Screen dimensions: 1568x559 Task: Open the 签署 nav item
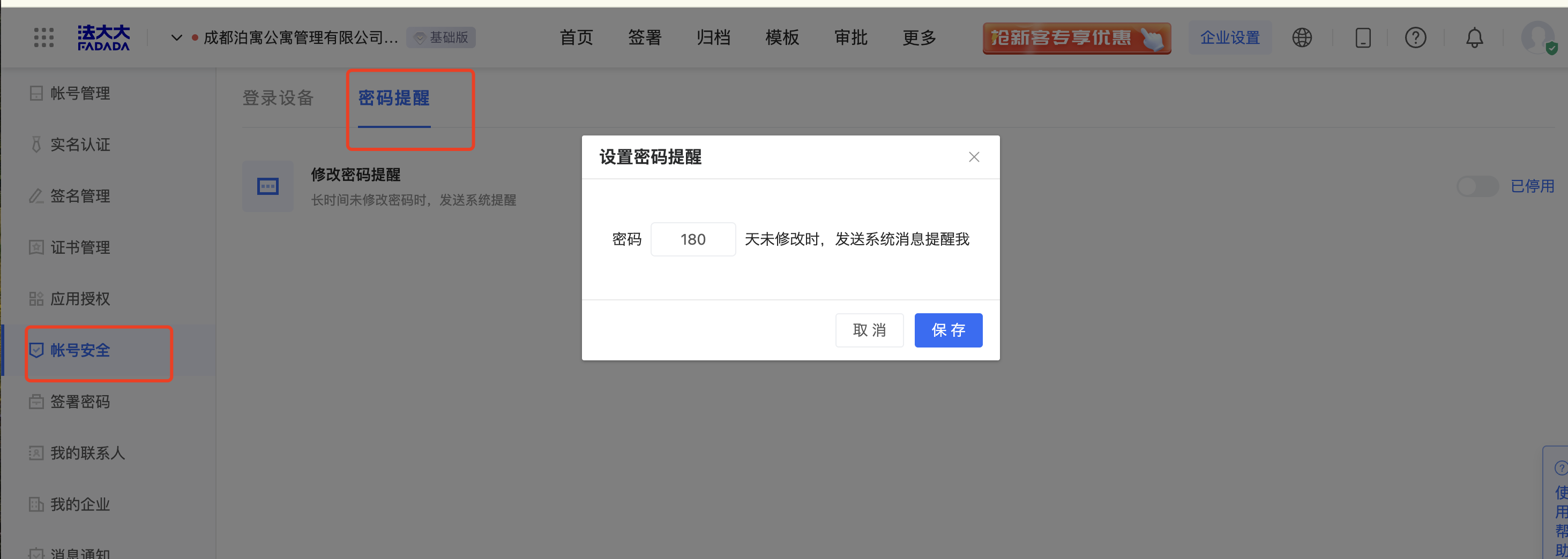[x=645, y=37]
